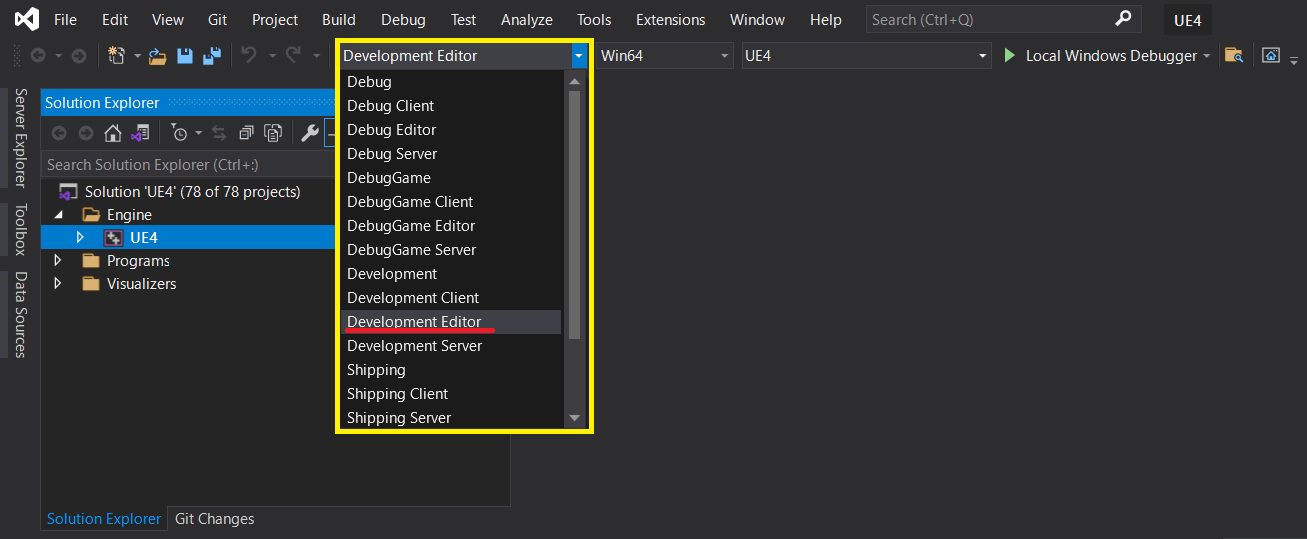Click the UE4 project icon in the tree
Image resolution: width=1307 pixels, height=539 pixels.
click(x=114, y=238)
